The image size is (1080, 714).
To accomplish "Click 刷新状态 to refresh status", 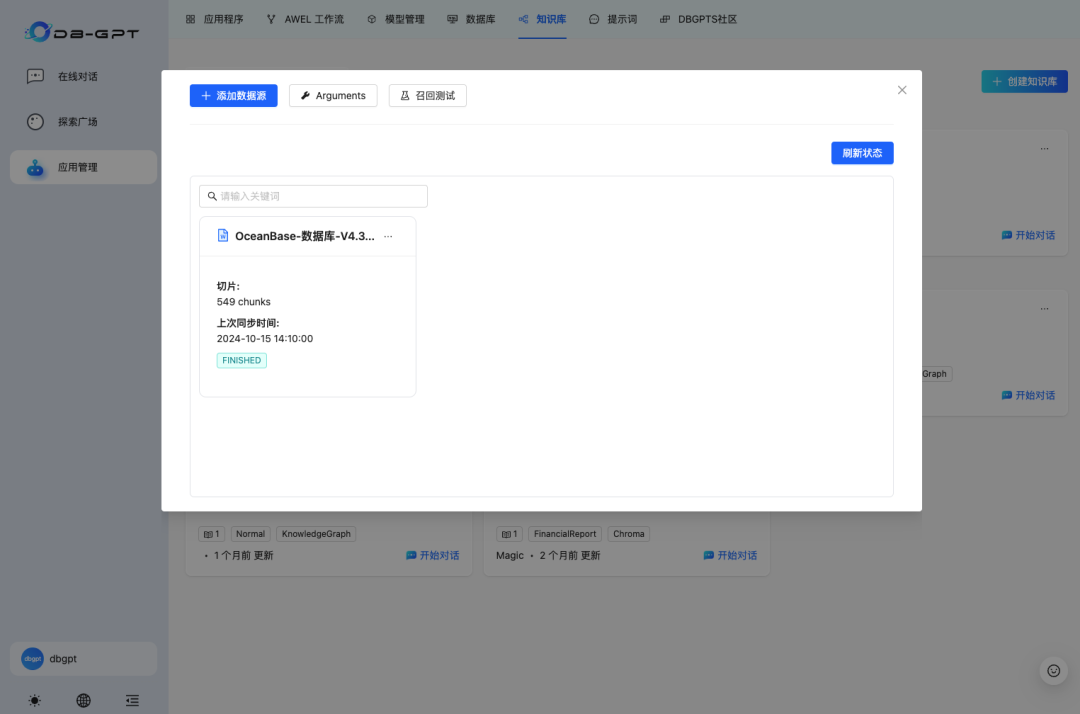I will point(862,152).
